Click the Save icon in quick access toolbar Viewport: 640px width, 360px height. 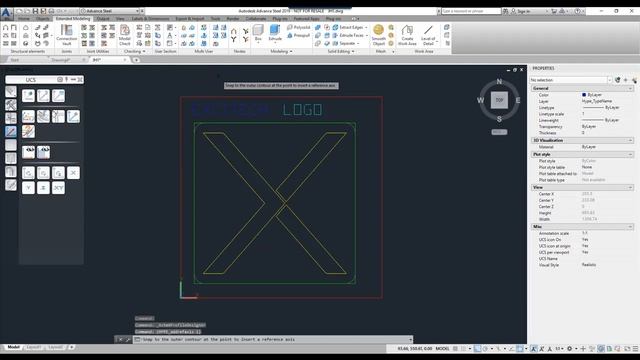pyautogui.click(x=36, y=11)
